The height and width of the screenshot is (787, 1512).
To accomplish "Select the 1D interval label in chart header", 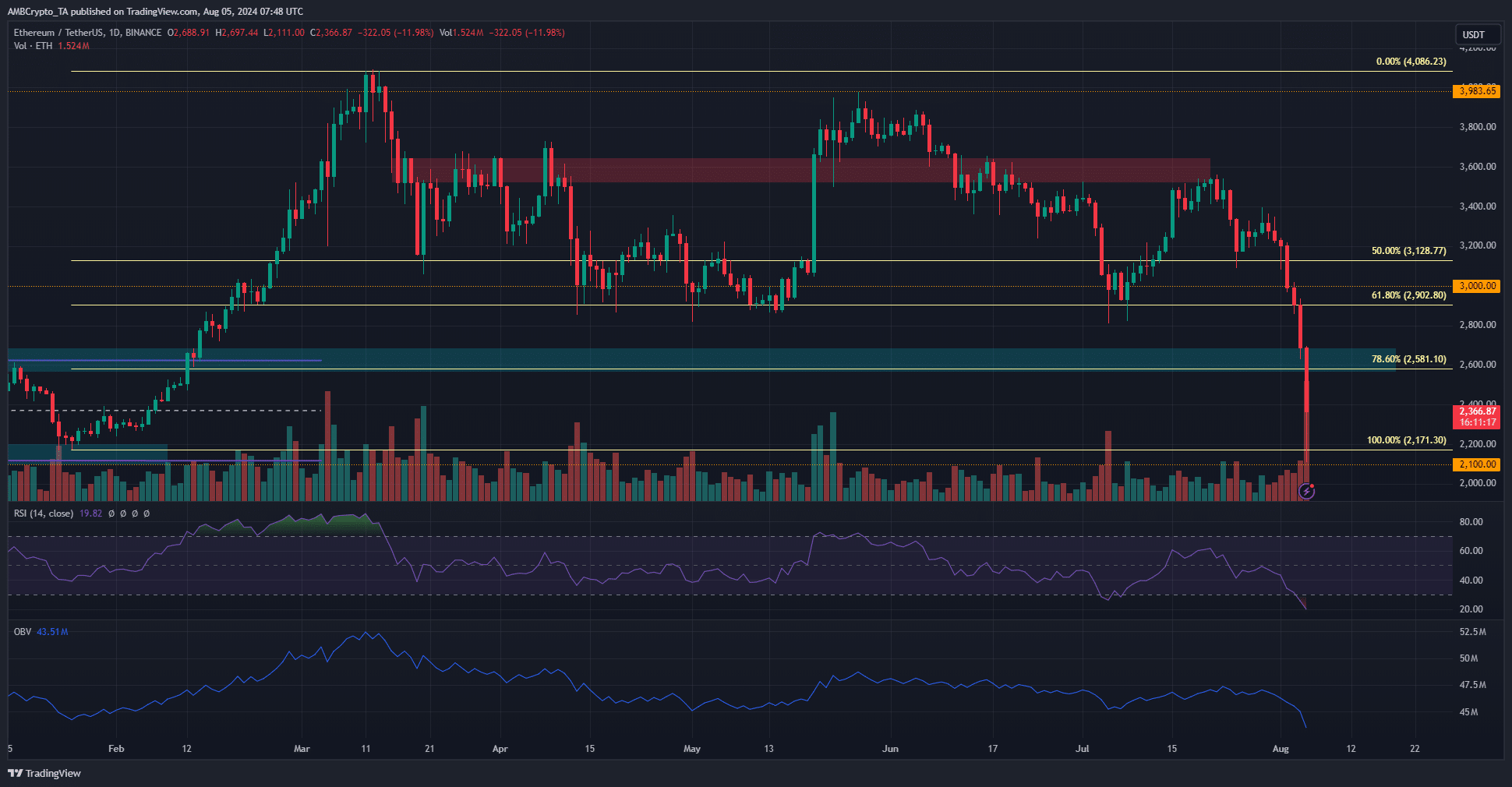I will tap(115, 33).
